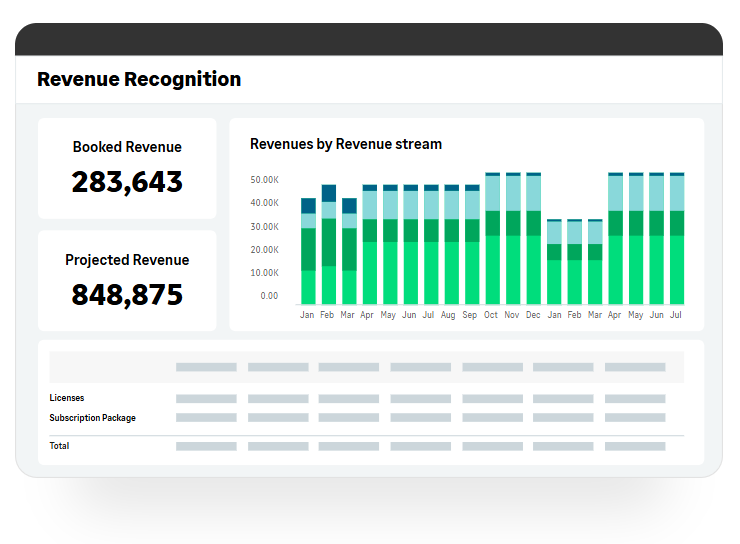Click the 10.00K y-axis label
This screenshot has height=544, width=740.
tap(264, 273)
